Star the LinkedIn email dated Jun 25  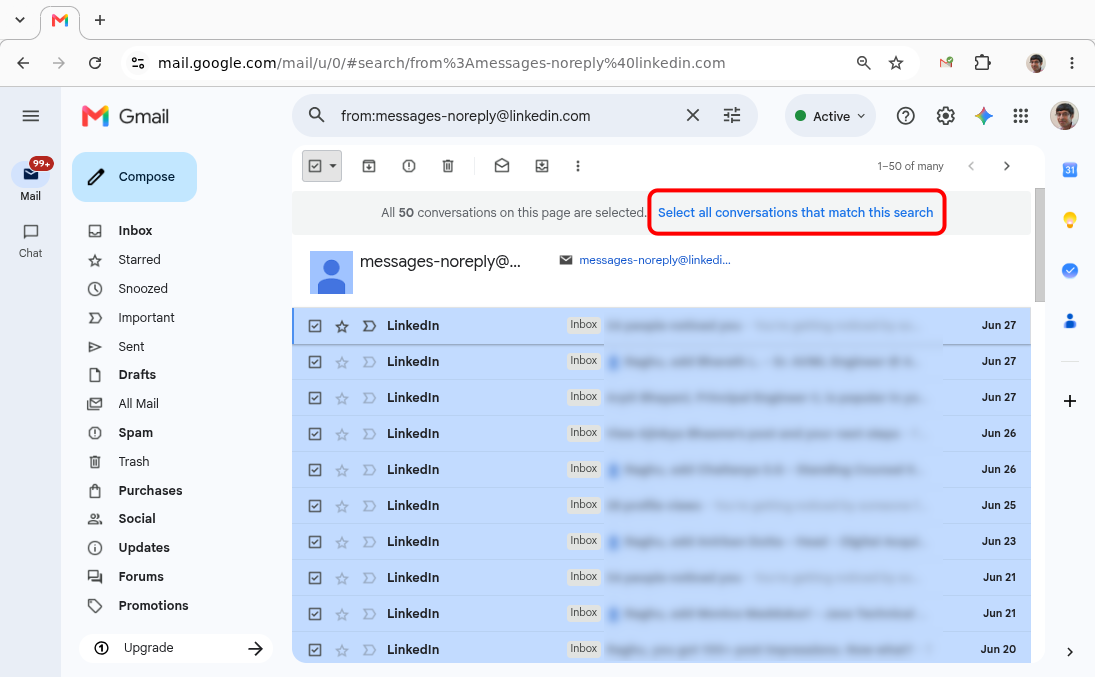(341, 506)
